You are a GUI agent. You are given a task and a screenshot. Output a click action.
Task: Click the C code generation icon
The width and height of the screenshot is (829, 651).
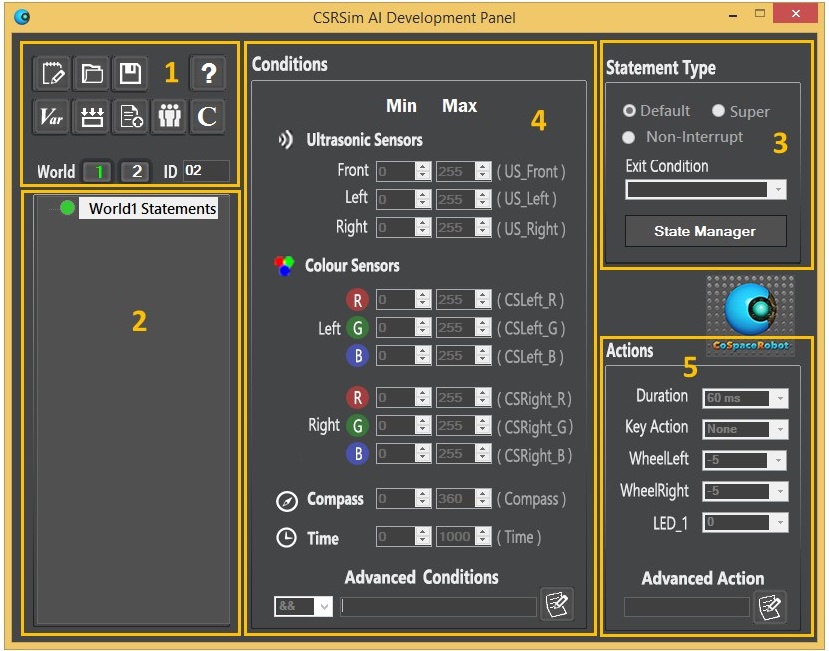click(x=208, y=117)
